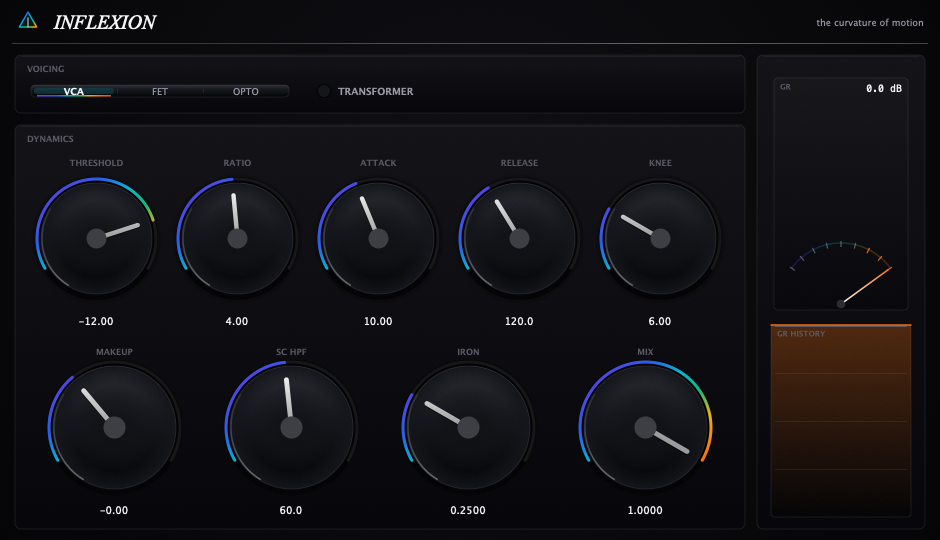Click the Threshold knob
The image size is (940, 540).
[x=96, y=238]
